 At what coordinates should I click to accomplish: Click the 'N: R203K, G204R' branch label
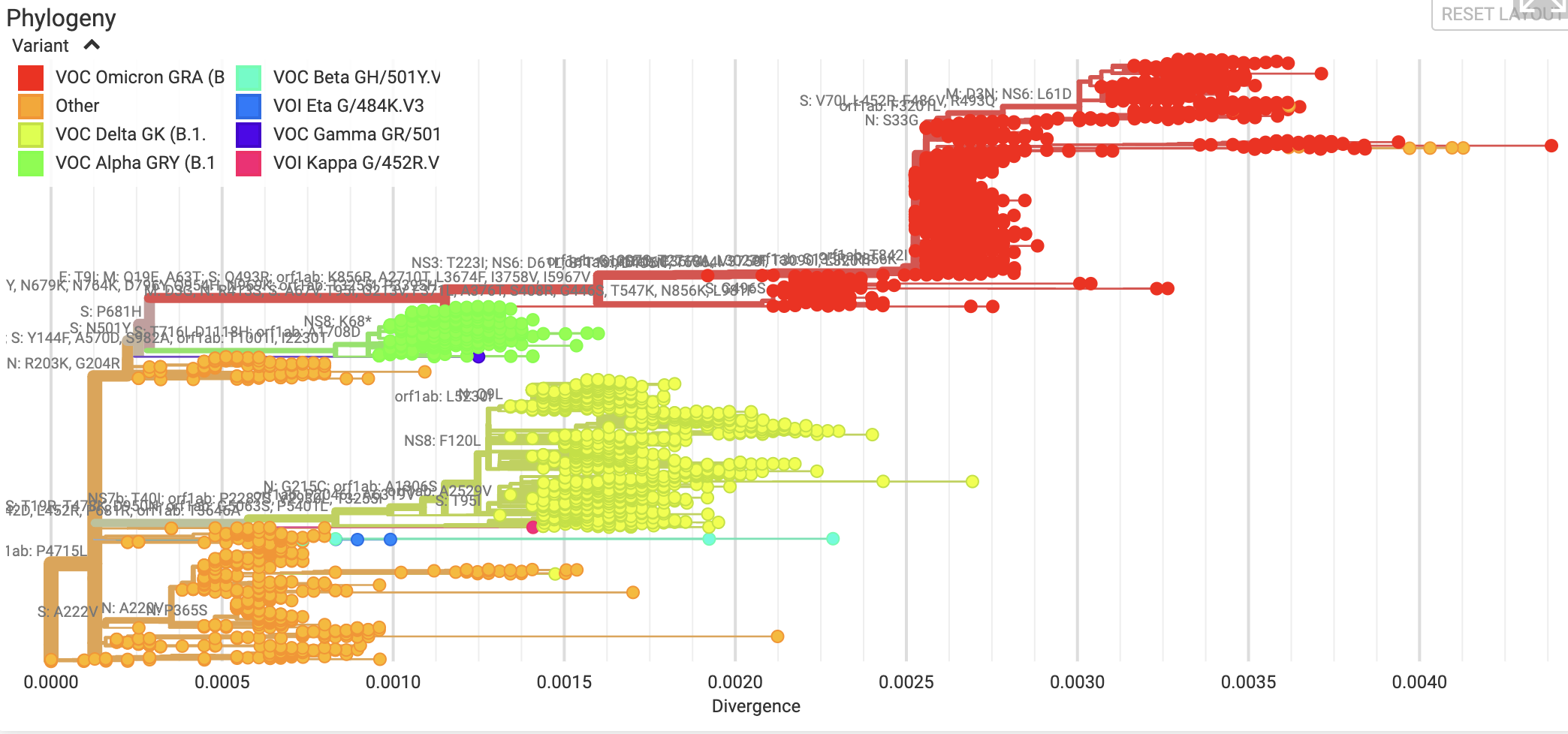(x=63, y=363)
